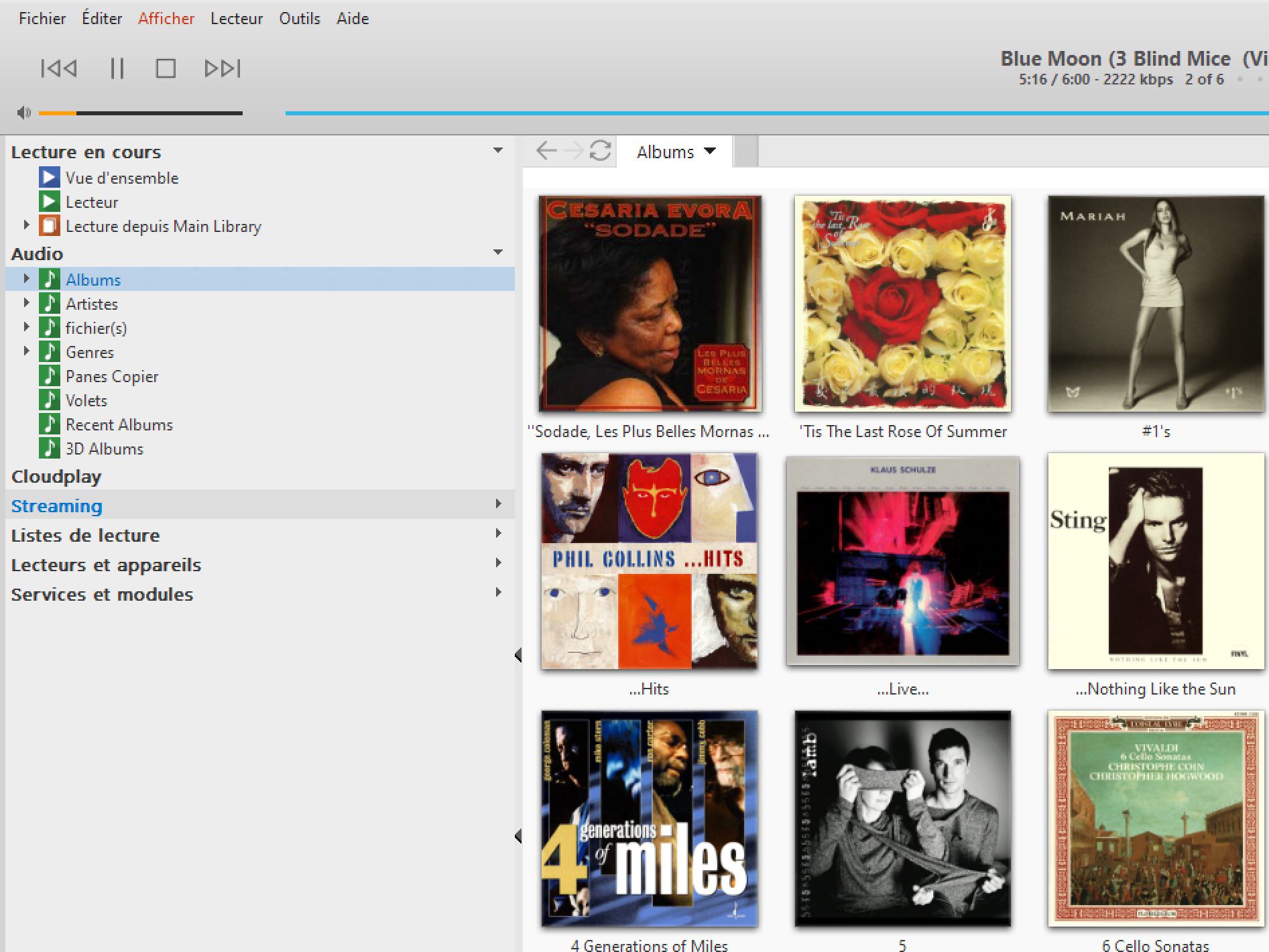Mute audio using the speaker icon

pyautogui.click(x=23, y=113)
